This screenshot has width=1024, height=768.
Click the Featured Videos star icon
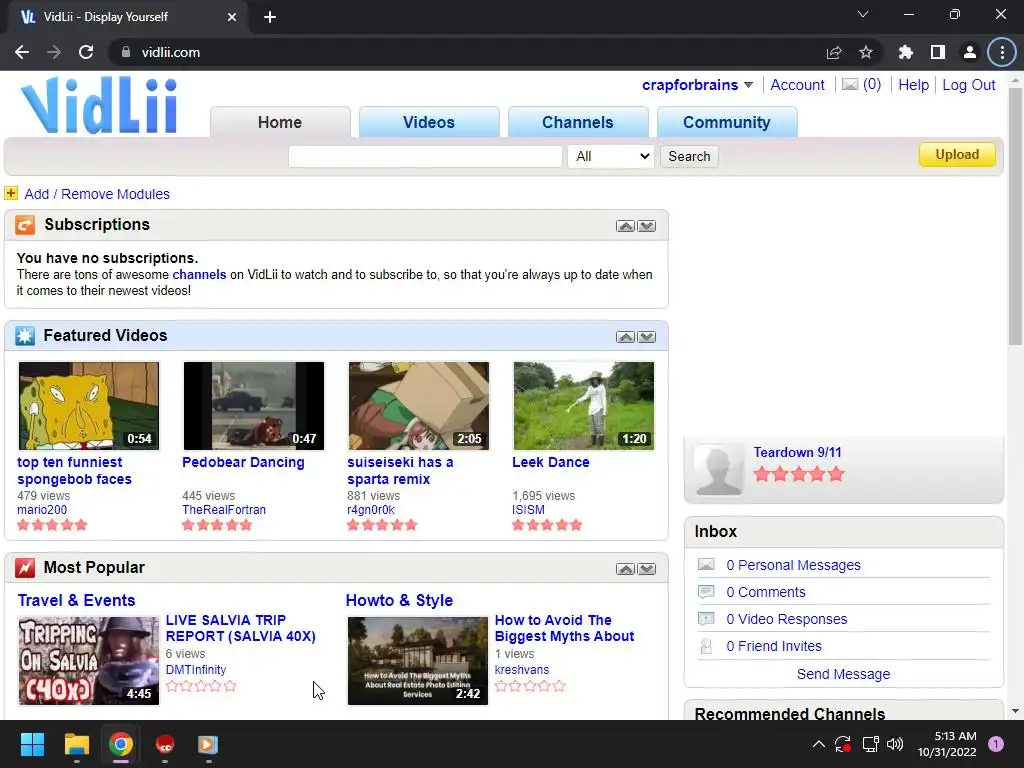click(x=25, y=336)
